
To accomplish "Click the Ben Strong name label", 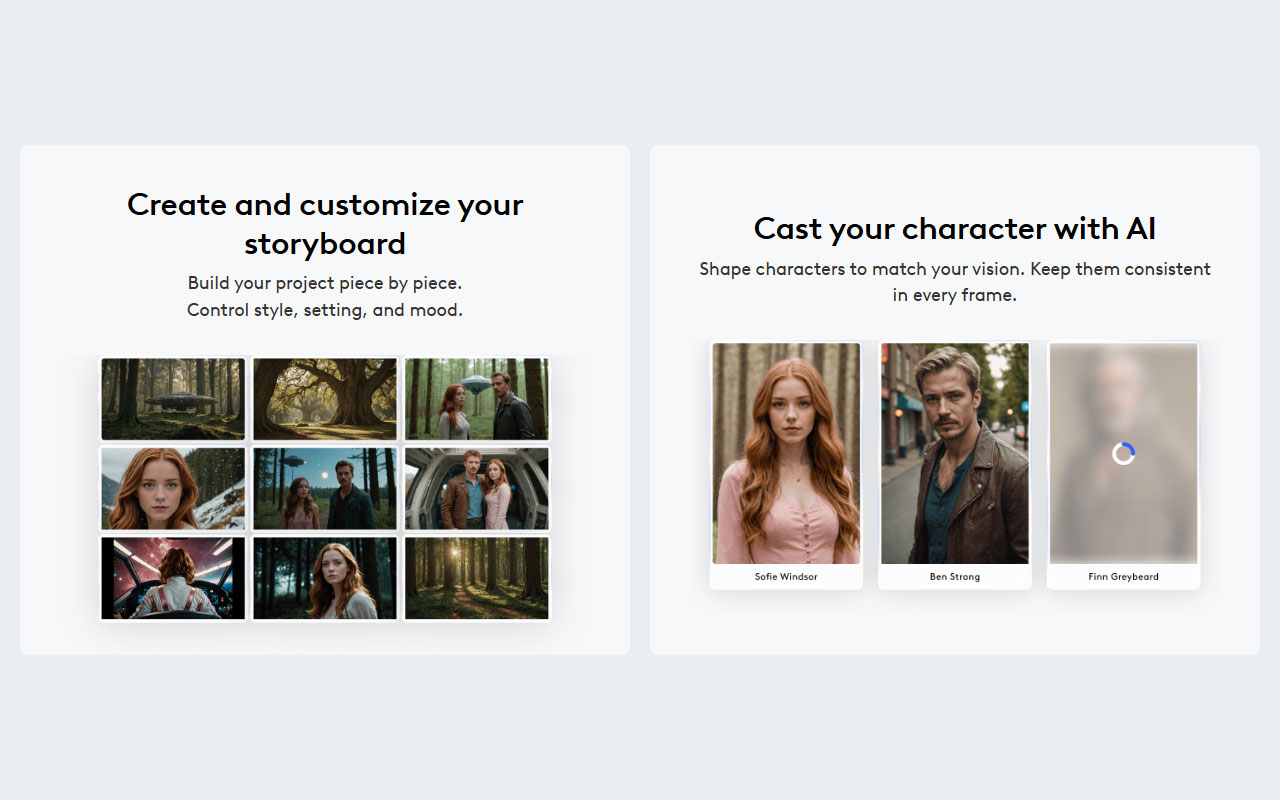I will (955, 577).
